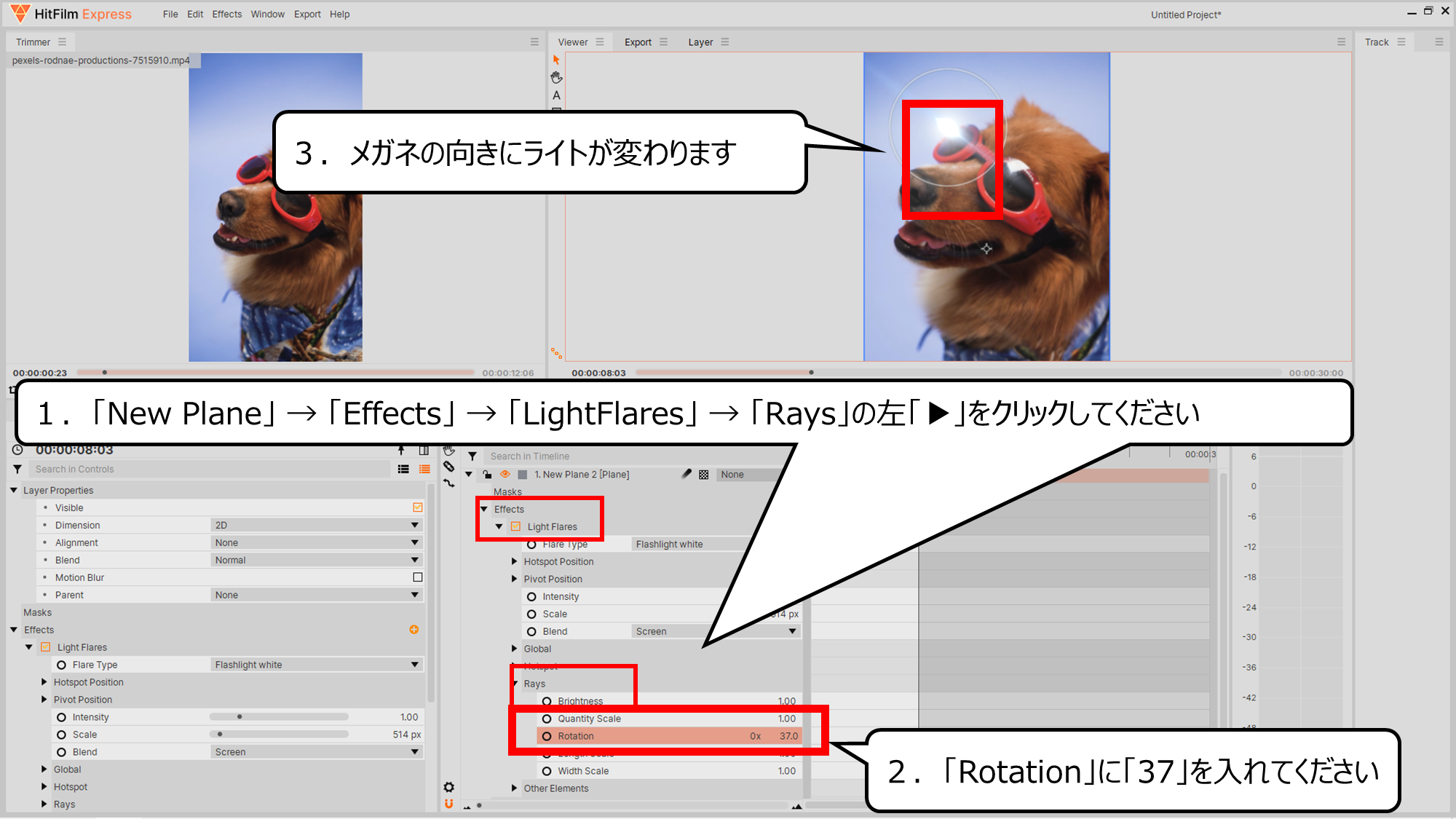Collapse Layer Properties section
The height and width of the screenshot is (819, 1456).
coord(14,490)
